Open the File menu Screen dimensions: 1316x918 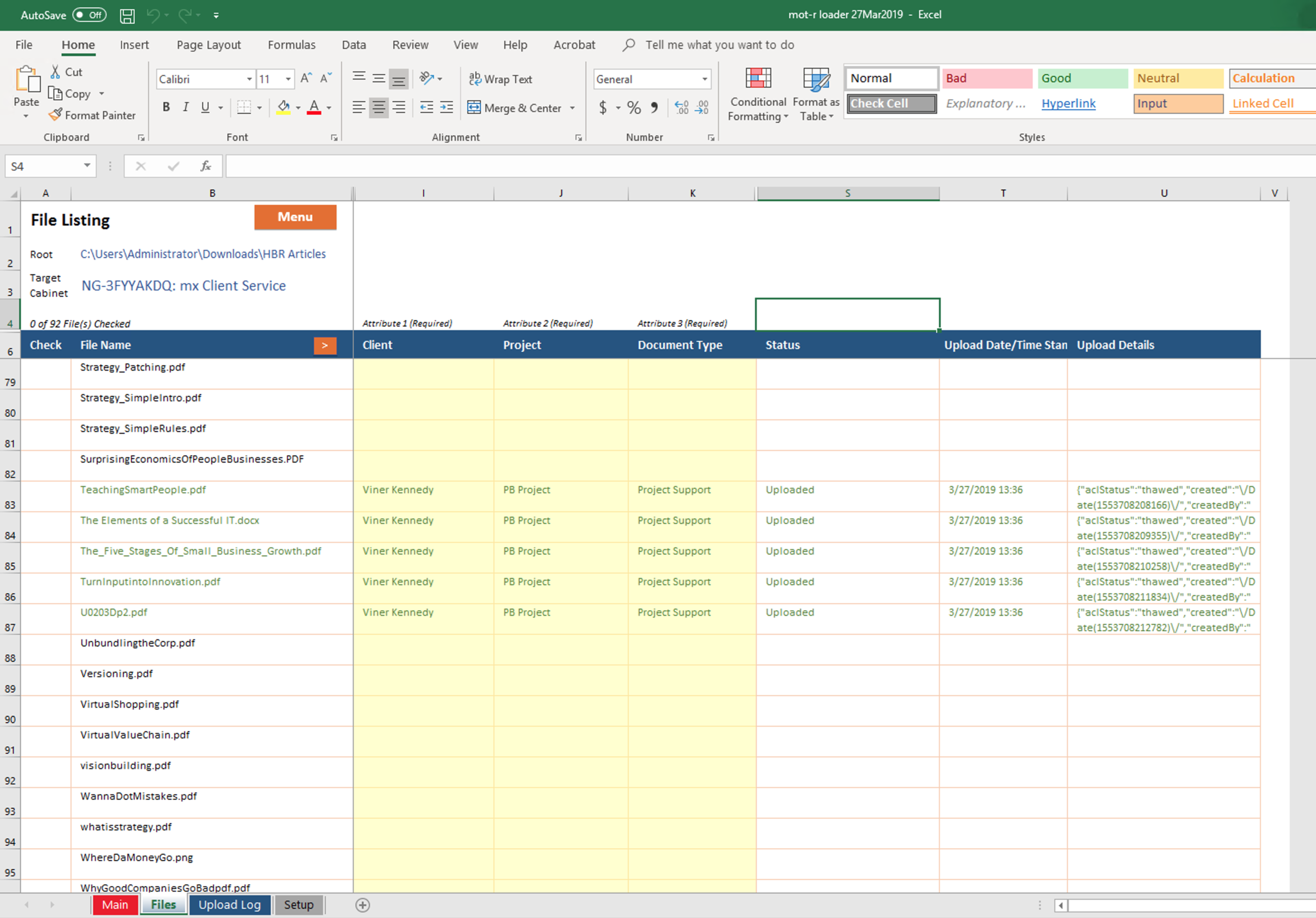(24, 45)
